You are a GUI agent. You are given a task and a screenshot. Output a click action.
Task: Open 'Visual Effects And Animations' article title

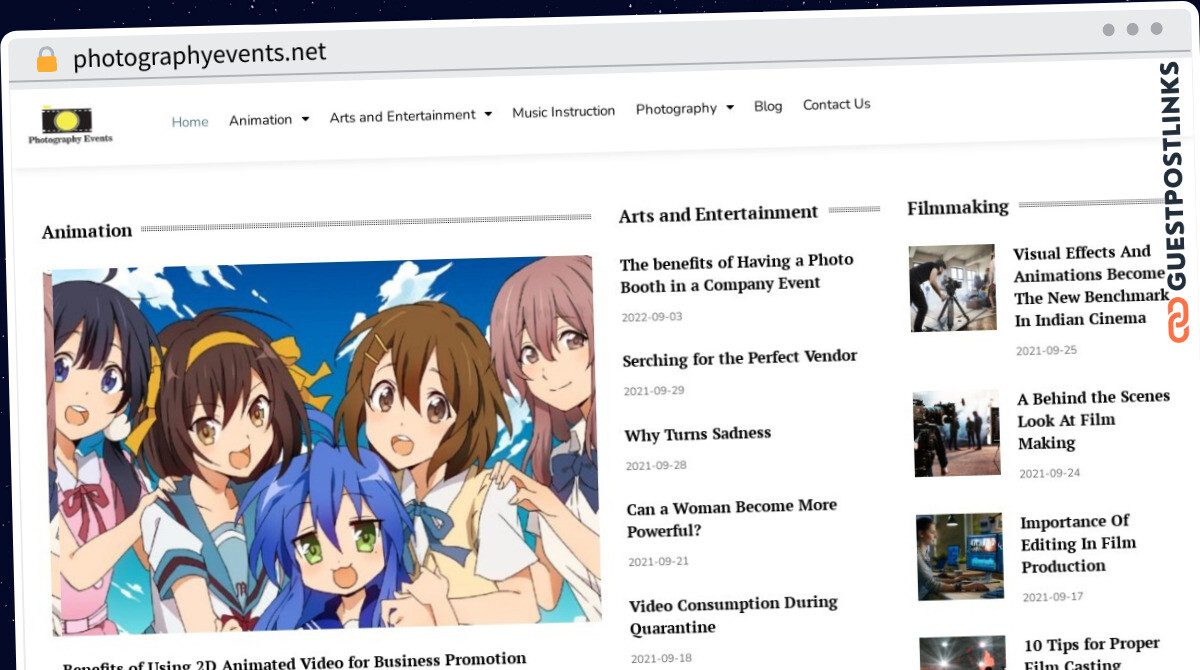click(1091, 286)
